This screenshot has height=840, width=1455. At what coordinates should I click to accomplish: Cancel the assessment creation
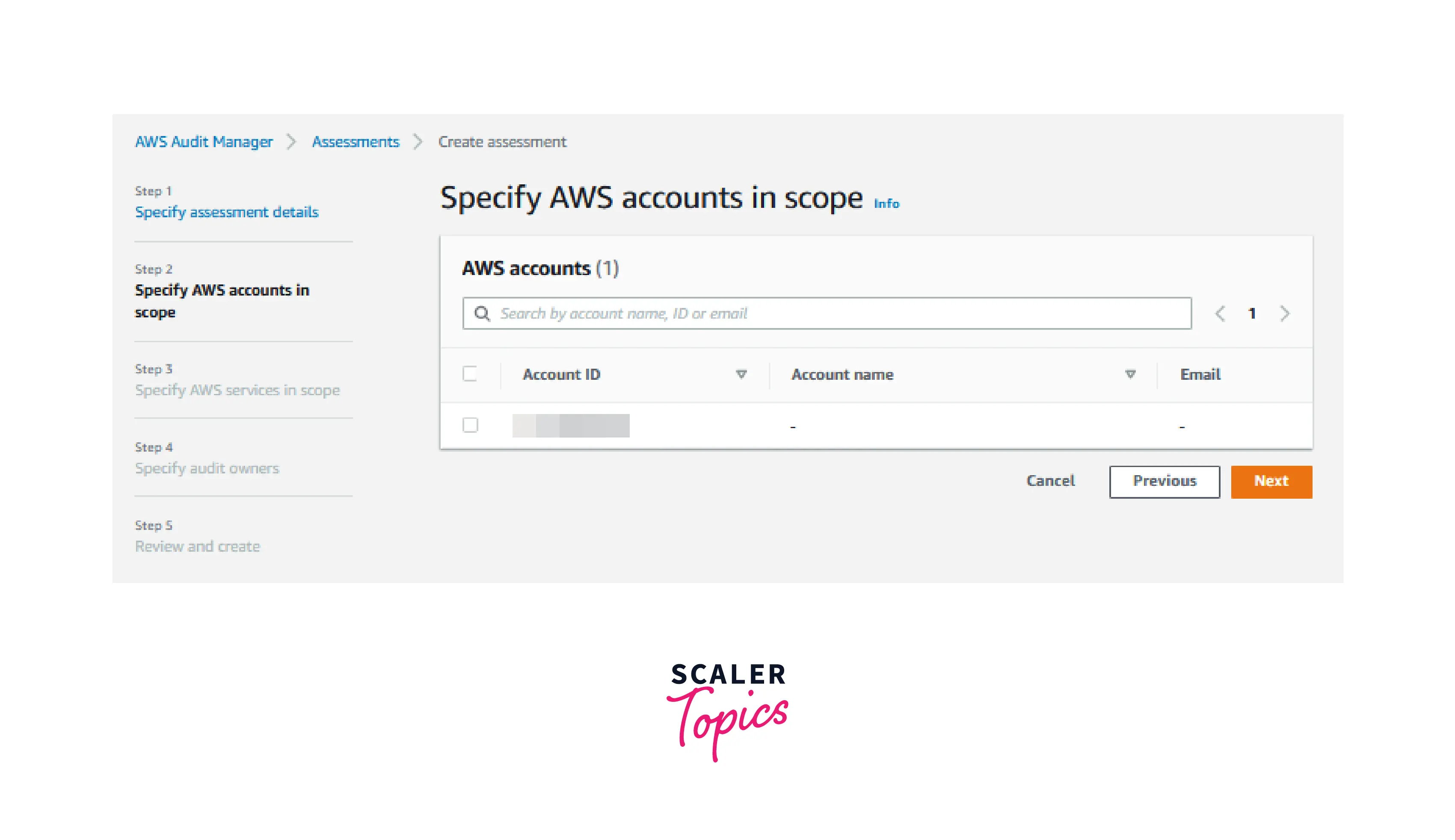point(1051,481)
